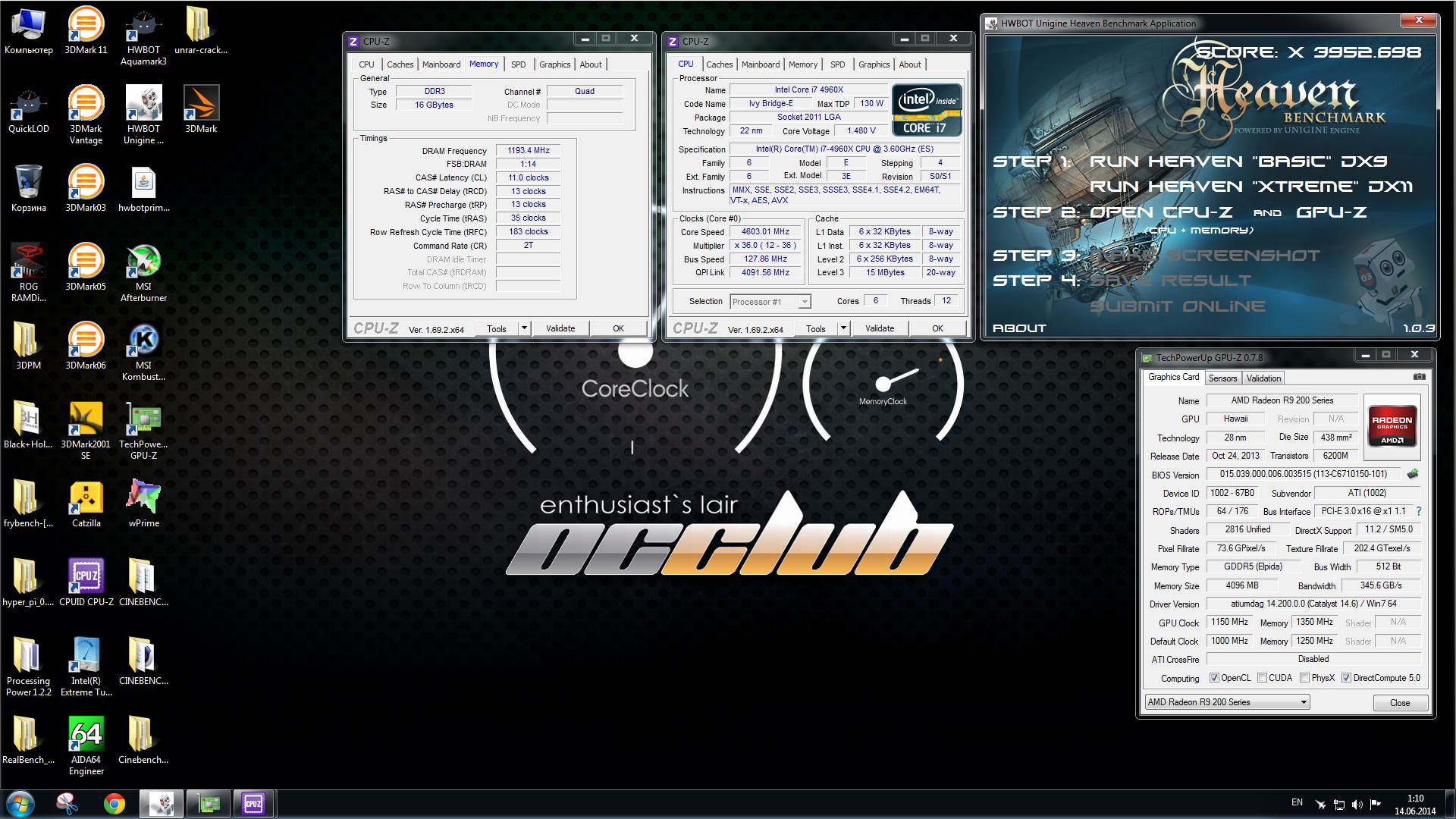Open the Intel Extreme Tuning desktop shortcut

point(86,667)
